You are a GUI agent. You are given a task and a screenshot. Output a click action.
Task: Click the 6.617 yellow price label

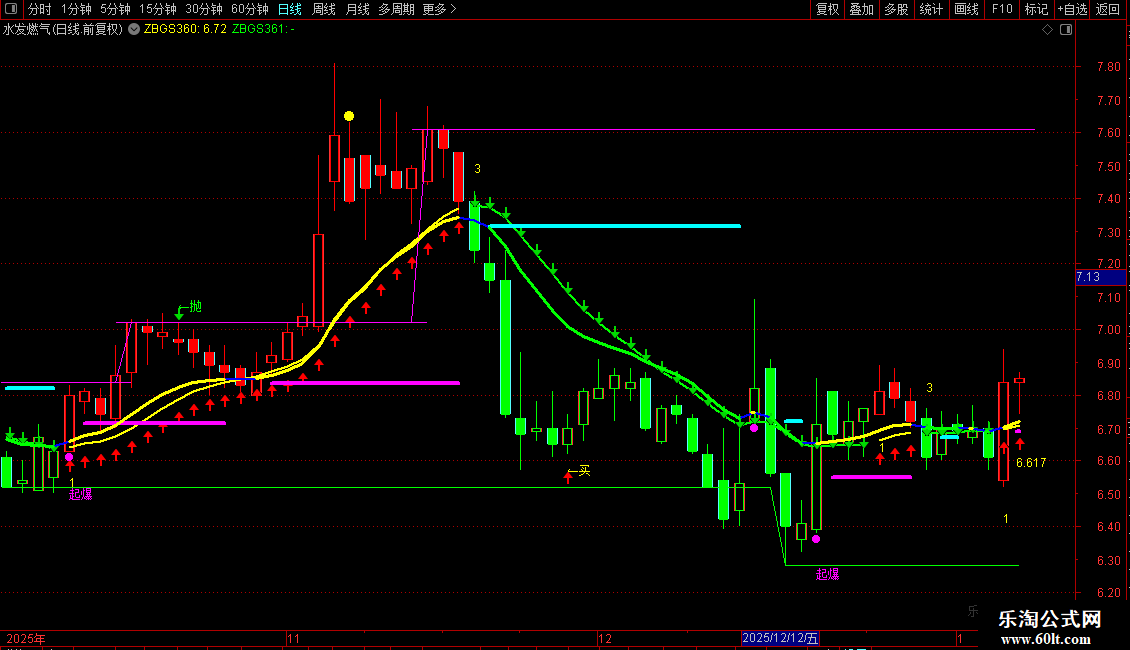click(x=1031, y=463)
